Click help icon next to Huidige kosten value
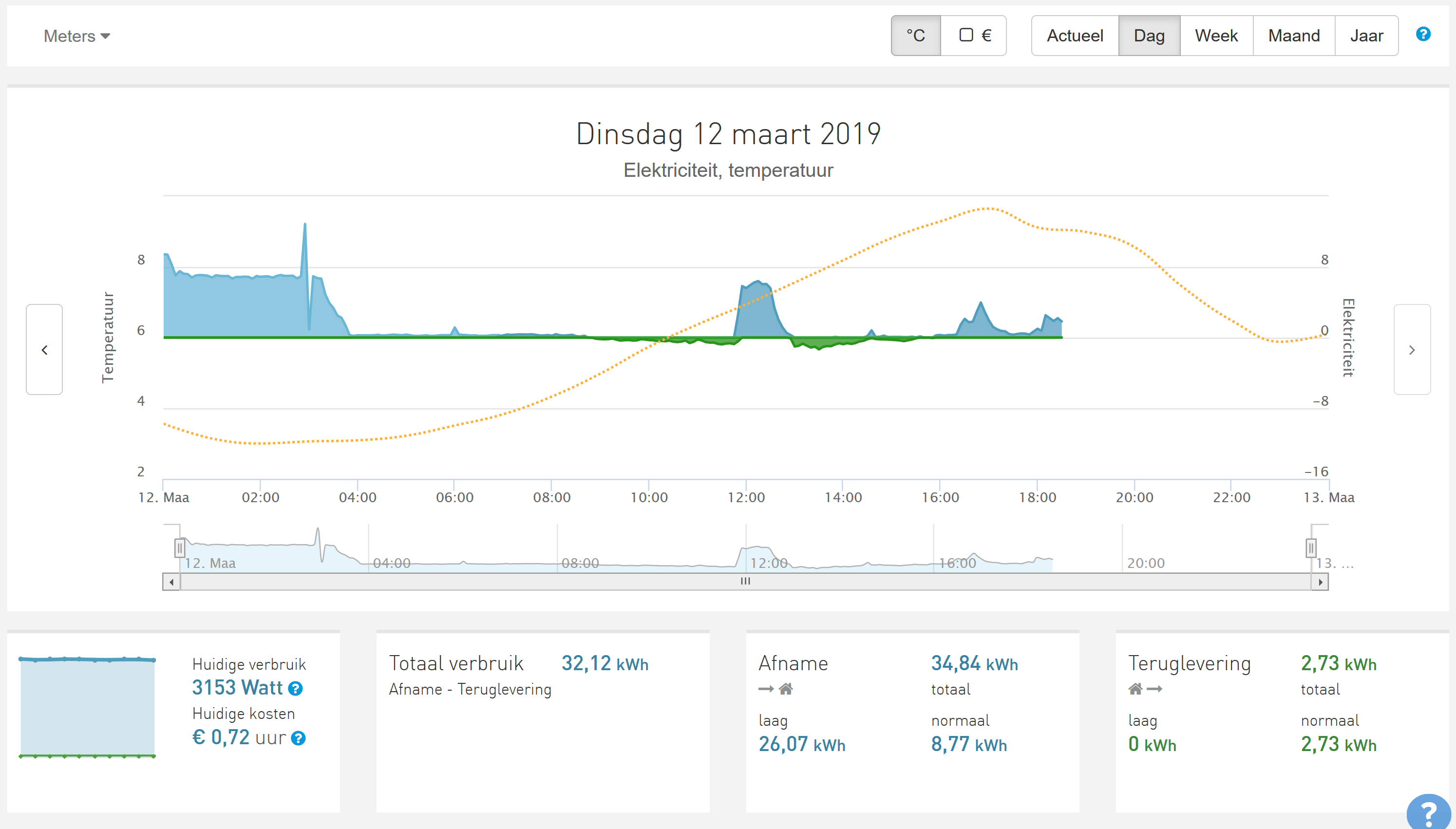 click(299, 738)
